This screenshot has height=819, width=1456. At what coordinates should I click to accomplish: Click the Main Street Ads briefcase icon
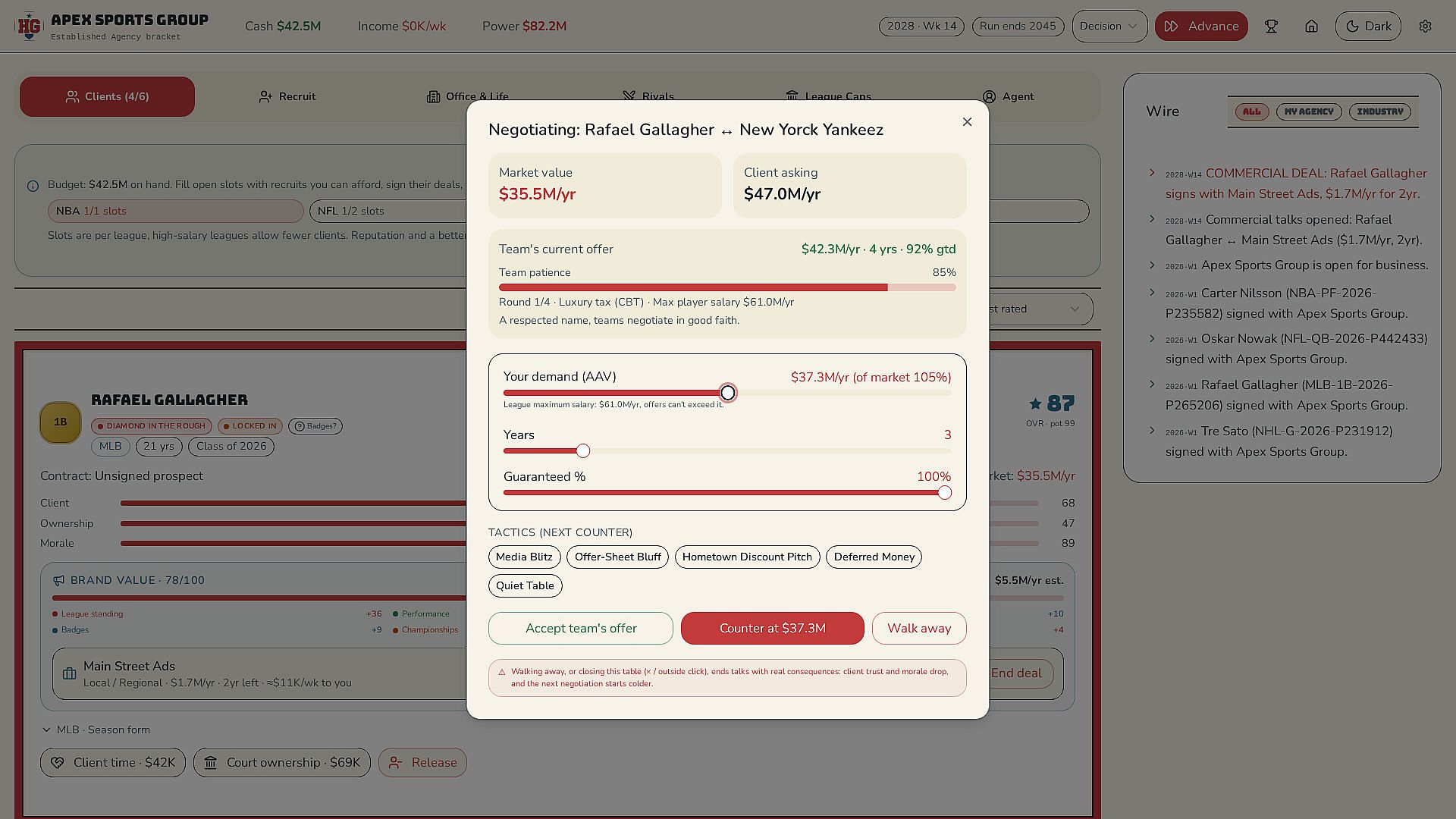pos(69,673)
